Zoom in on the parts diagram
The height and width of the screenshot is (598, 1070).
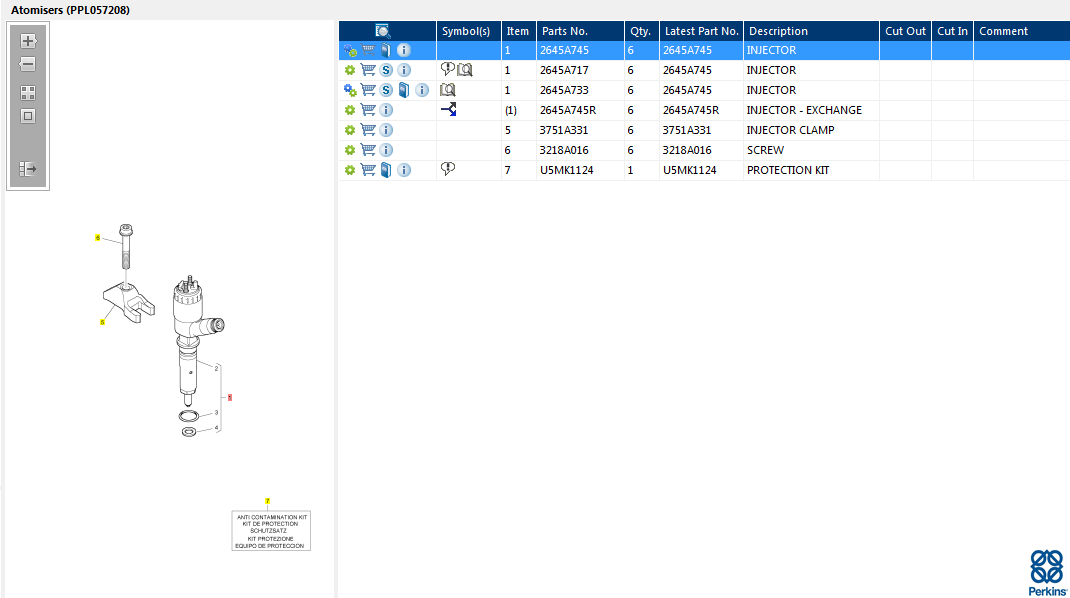[28, 41]
